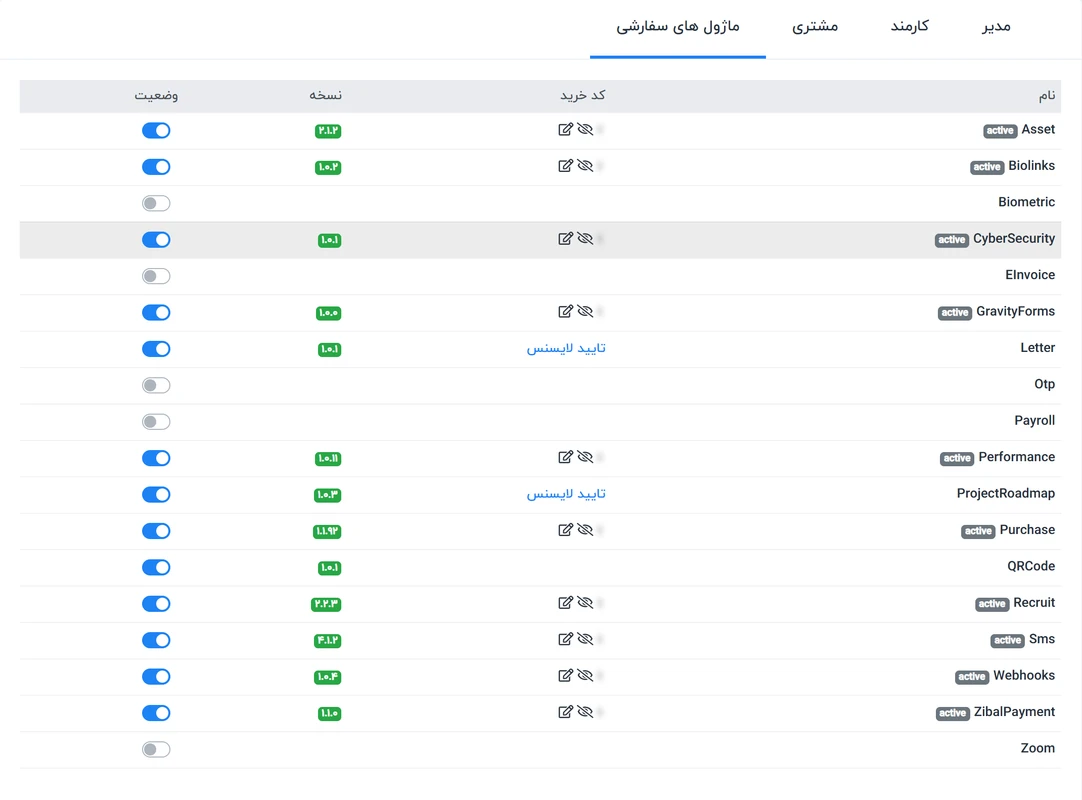Turn off the Biolinks module switch
The height and width of the screenshot is (800, 1082).
point(156,167)
